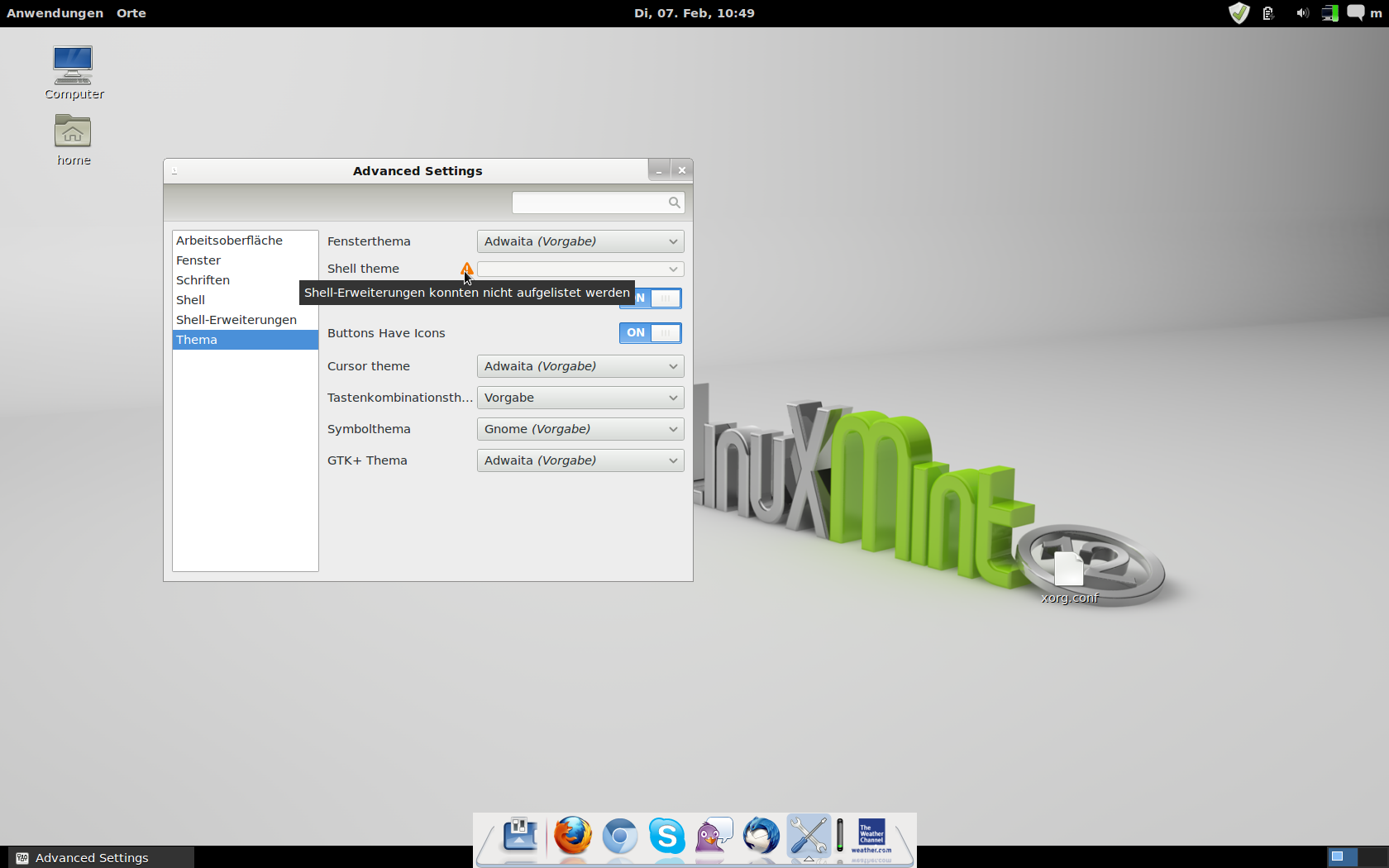Select the xorg.conf file on desktop

click(x=1070, y=578)
